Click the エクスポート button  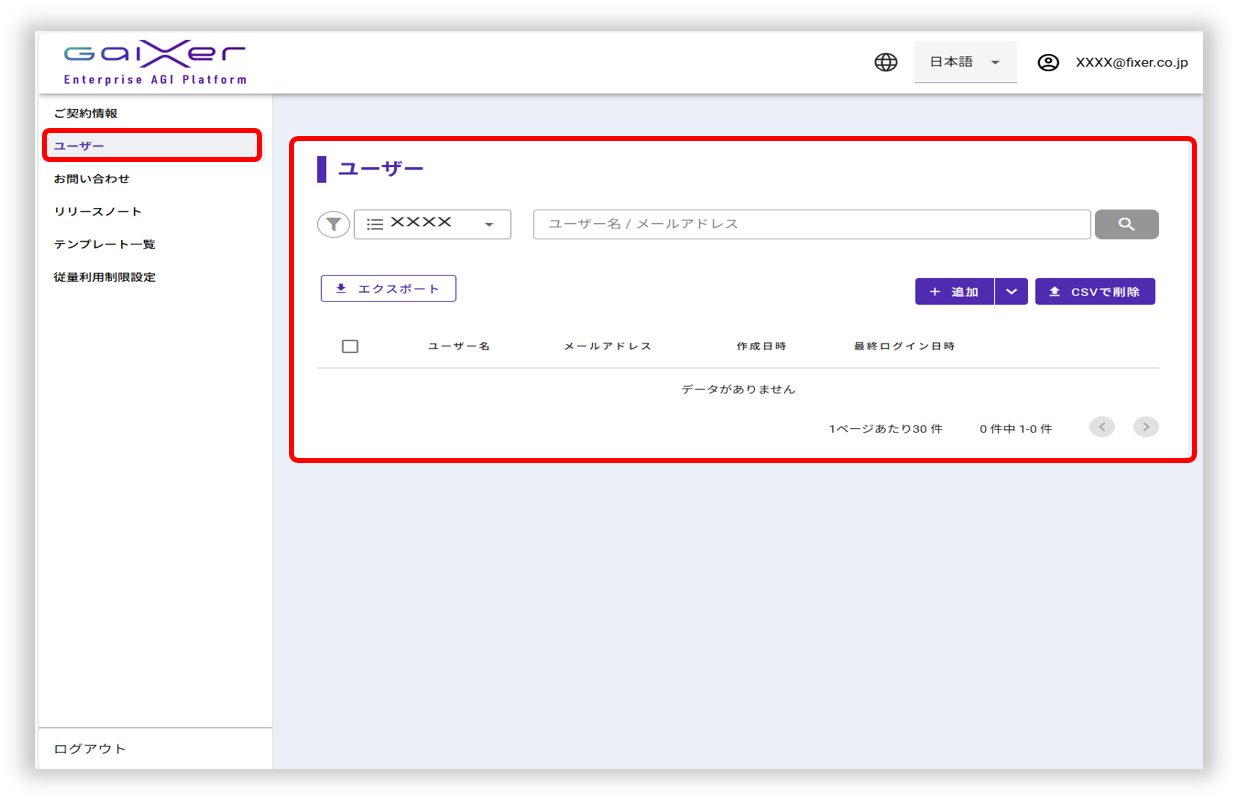[388, 289]
